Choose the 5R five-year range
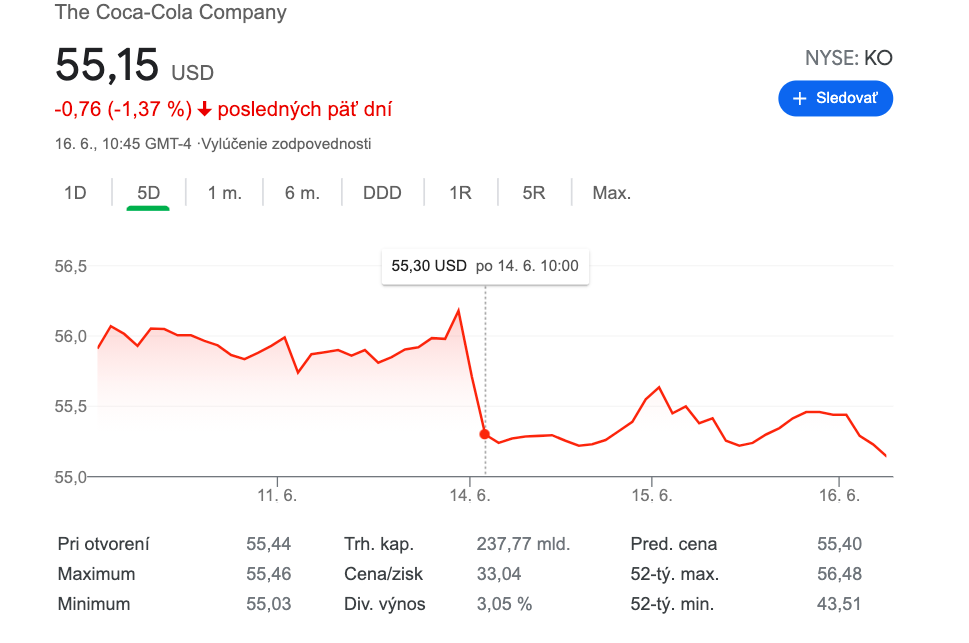The height and width of the screenshot is (643, 969). (x=534, y=193)
